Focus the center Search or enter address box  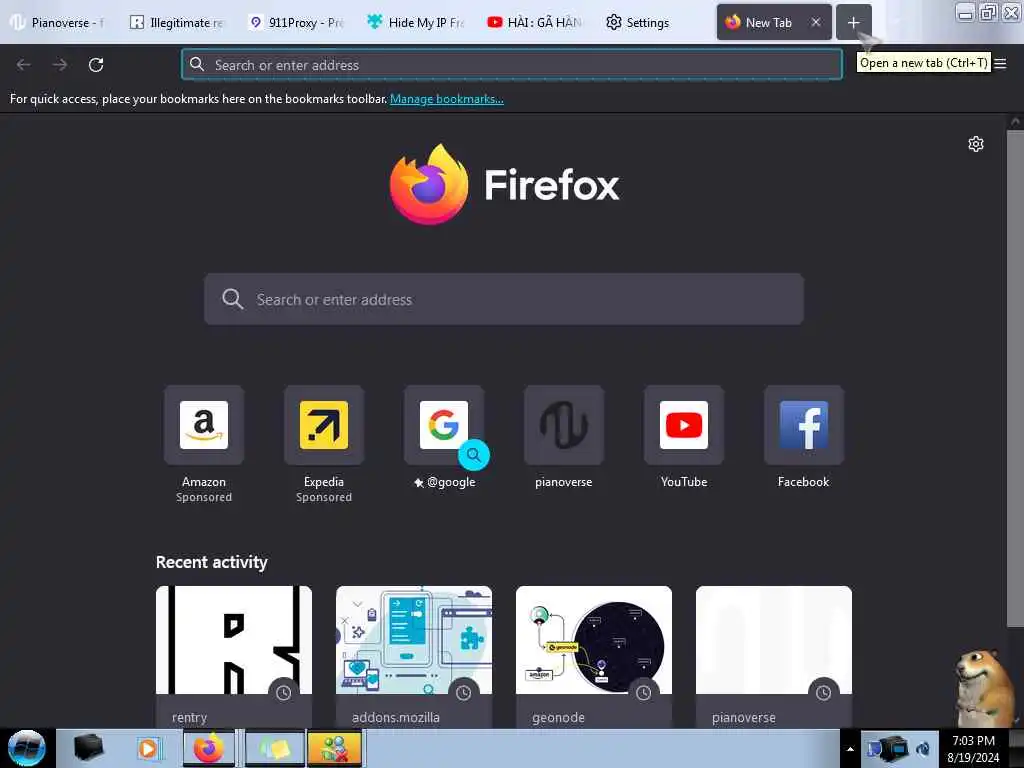(504, 299)
